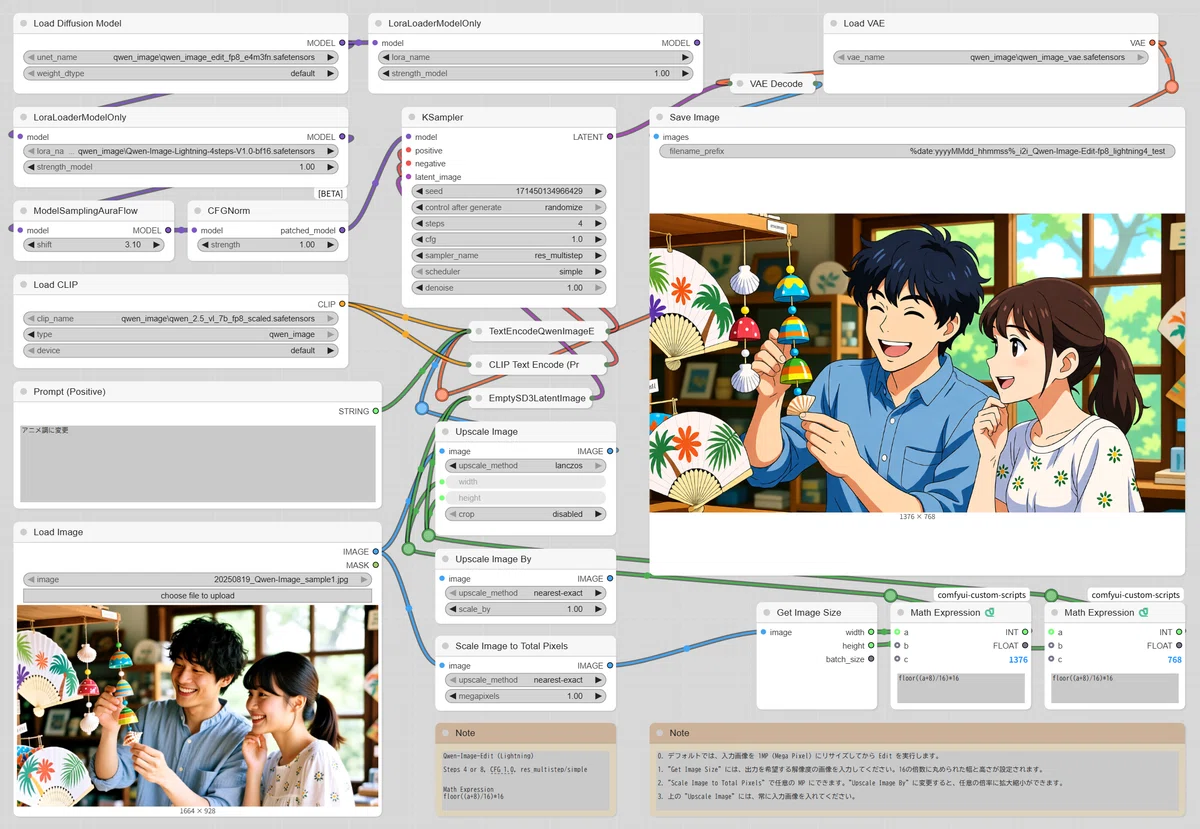Click the choose file to upload button
1200x829 pixels.
(x=197, y=595)
